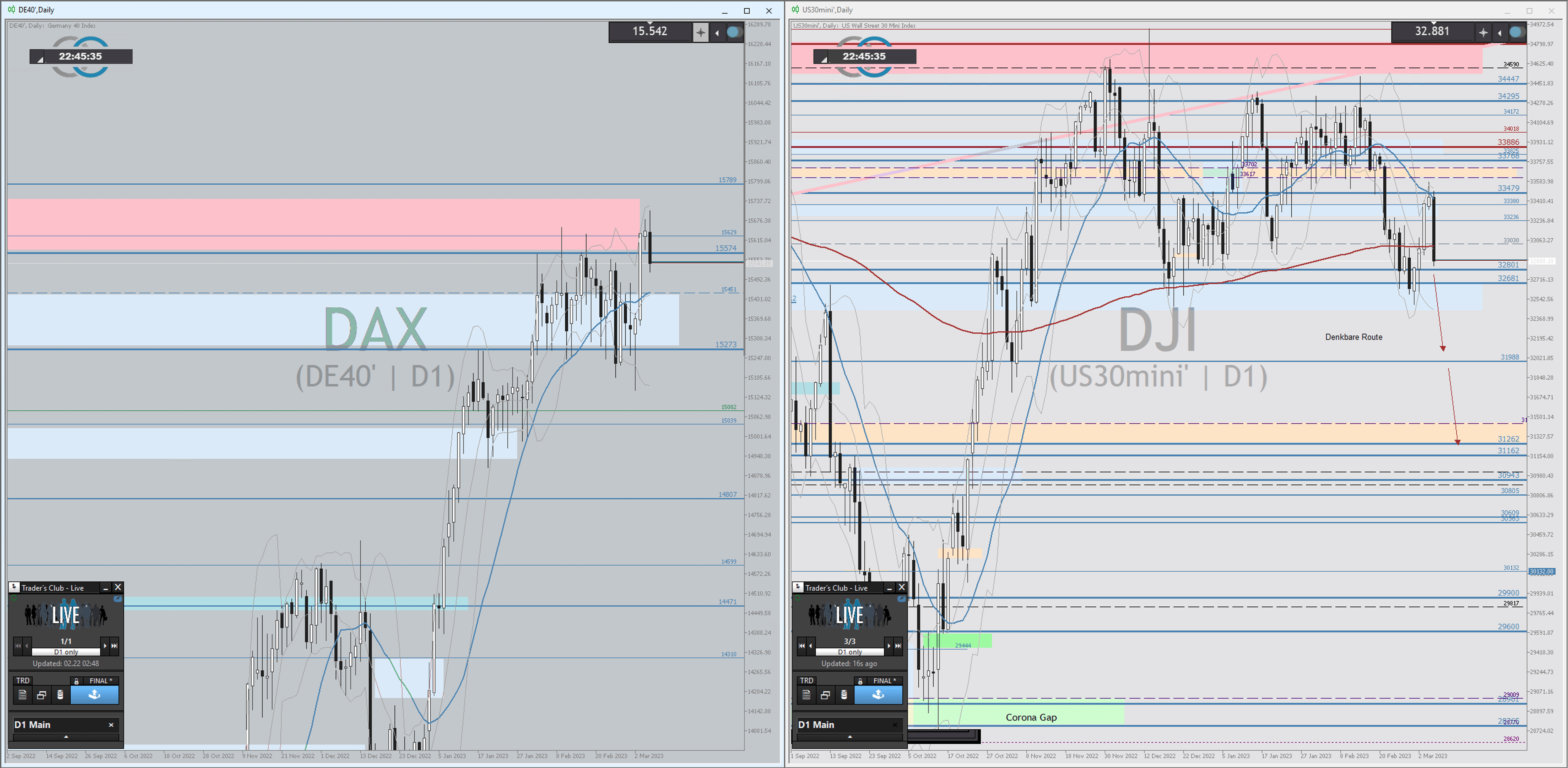Viewport: 1568px width, 768px height.
Task: Maximize the DE40',Daily chart window
Action: click(747, 10)
